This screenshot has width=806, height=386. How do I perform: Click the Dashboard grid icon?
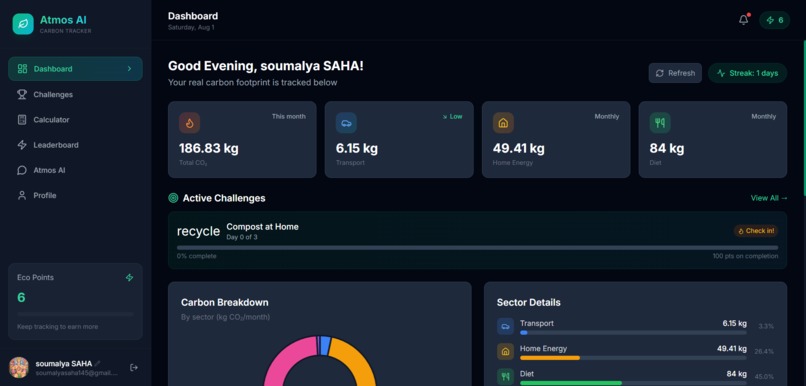[22, 69]
